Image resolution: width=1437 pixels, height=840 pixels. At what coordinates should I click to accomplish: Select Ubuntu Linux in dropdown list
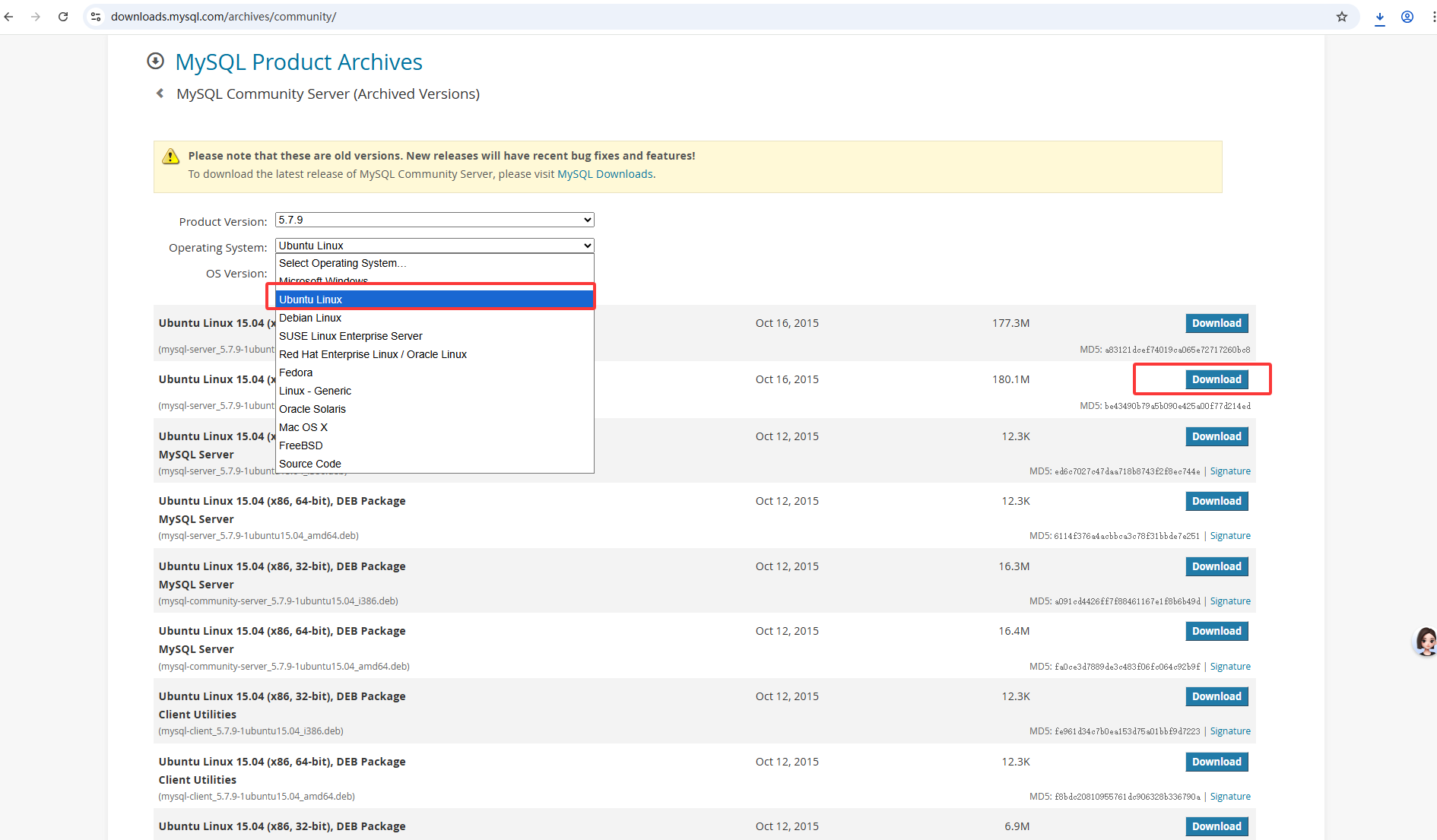tap(435, 300)
